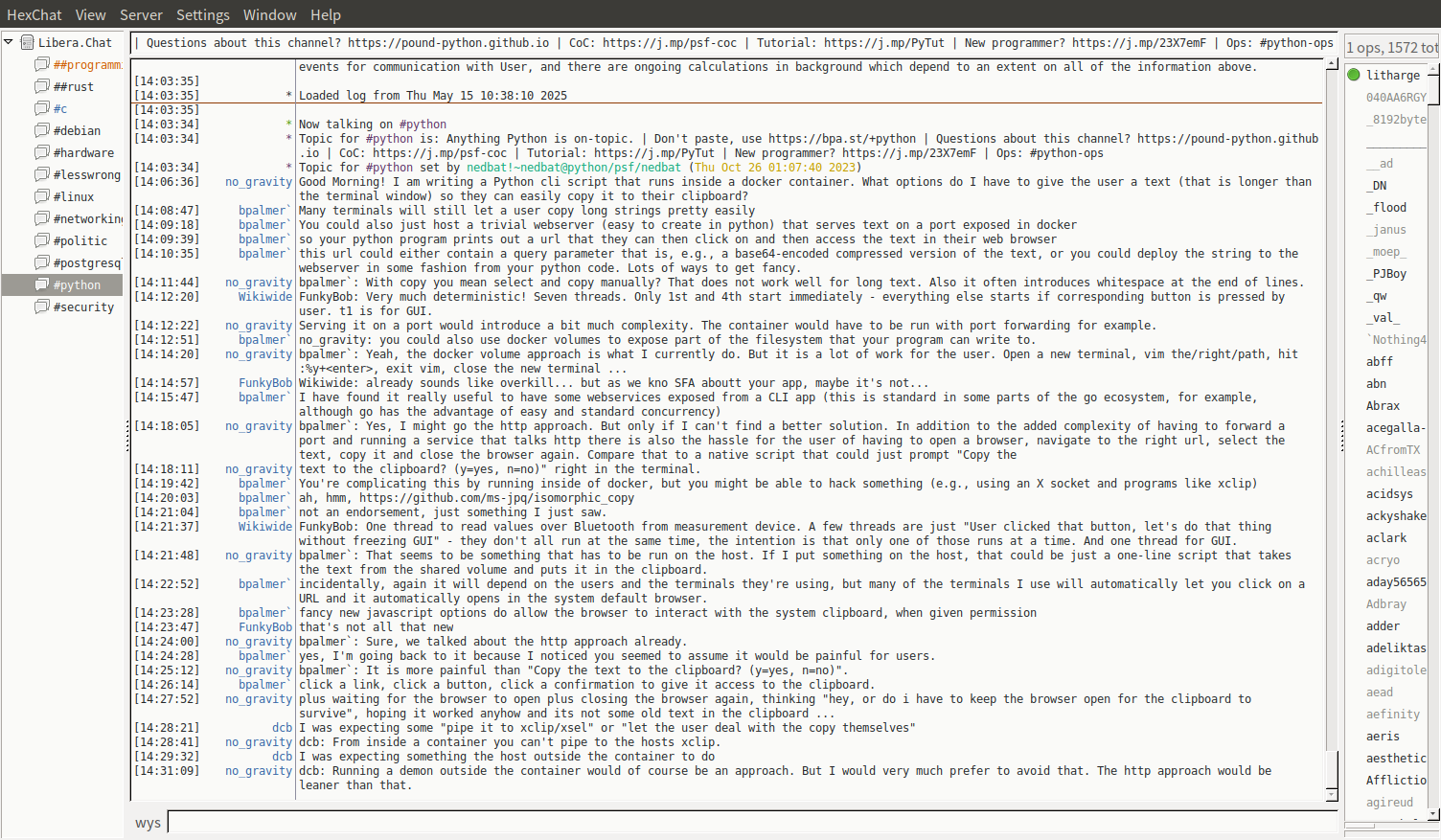
Task: Select user Adbray in the user list
Action: 1386,603
